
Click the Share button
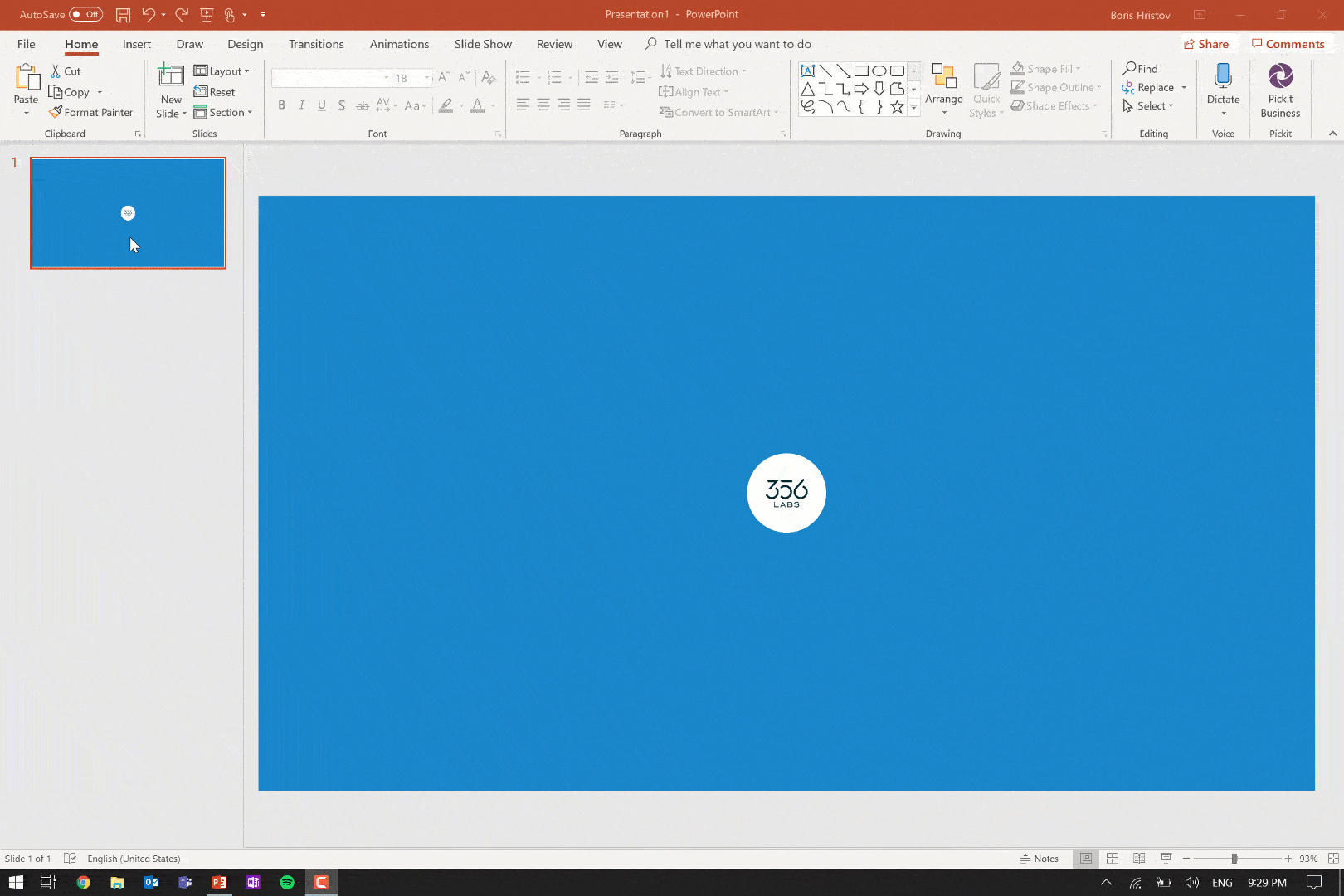[1206, 44]
